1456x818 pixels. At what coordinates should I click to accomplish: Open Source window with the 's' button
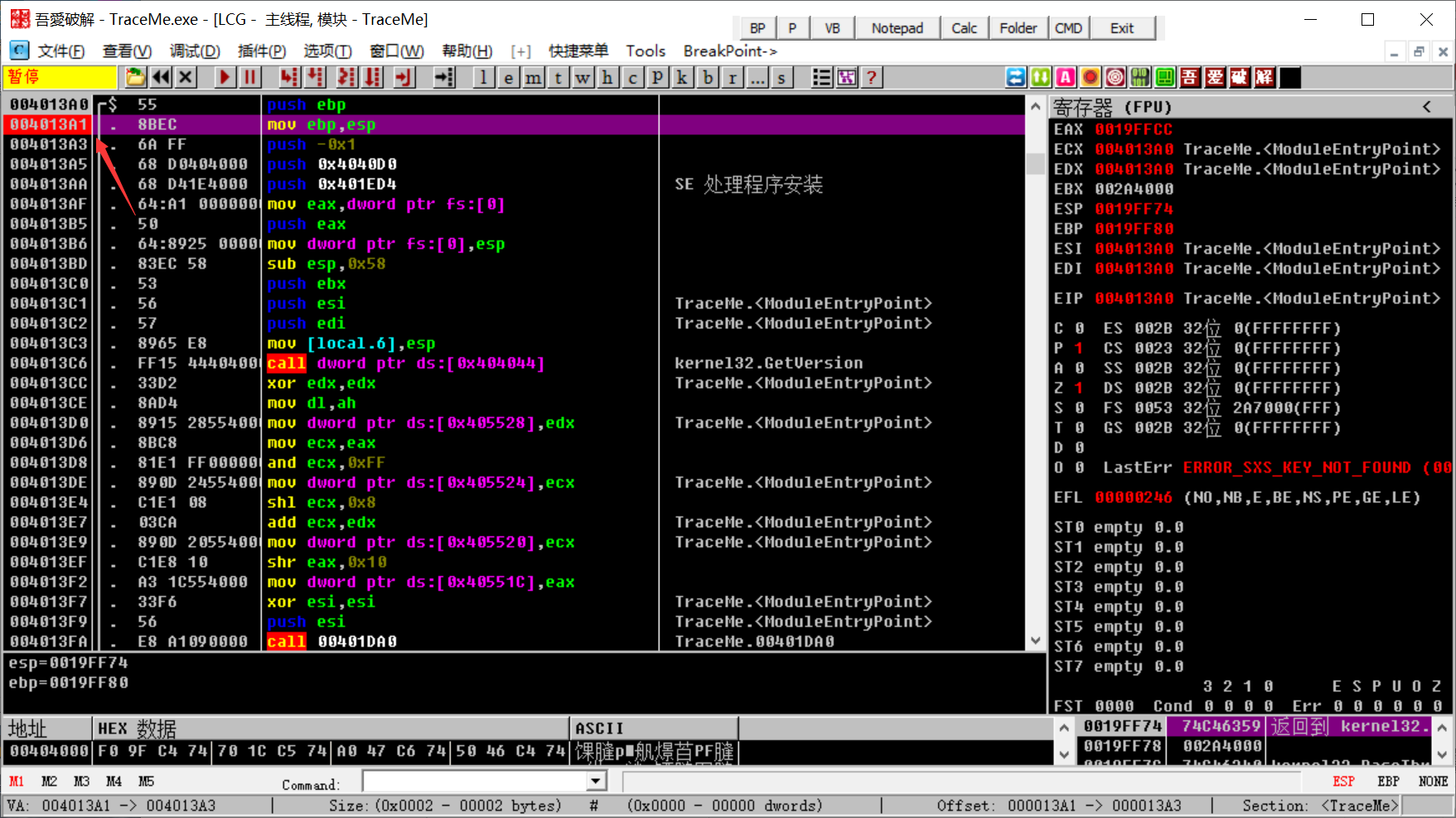[x=781, y=78]
